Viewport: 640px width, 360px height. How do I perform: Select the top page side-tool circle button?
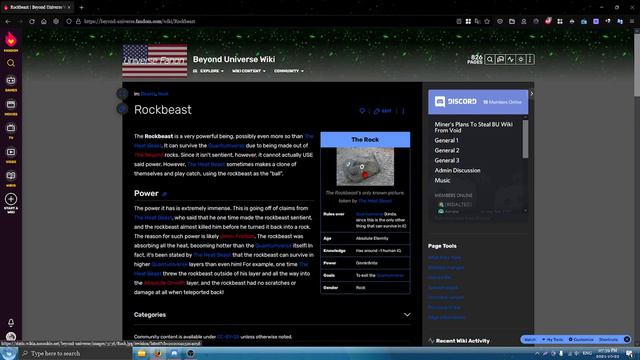coord(122,93)
